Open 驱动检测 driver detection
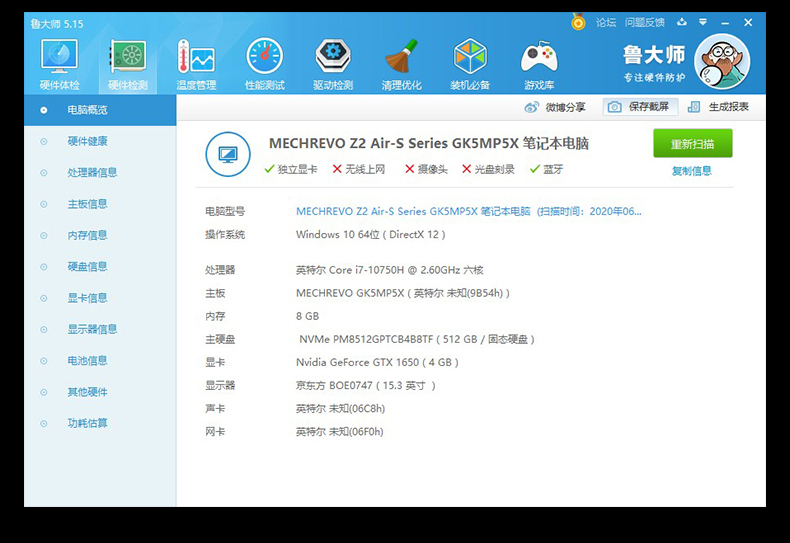790x543 pixels. (x=333, y=65)
